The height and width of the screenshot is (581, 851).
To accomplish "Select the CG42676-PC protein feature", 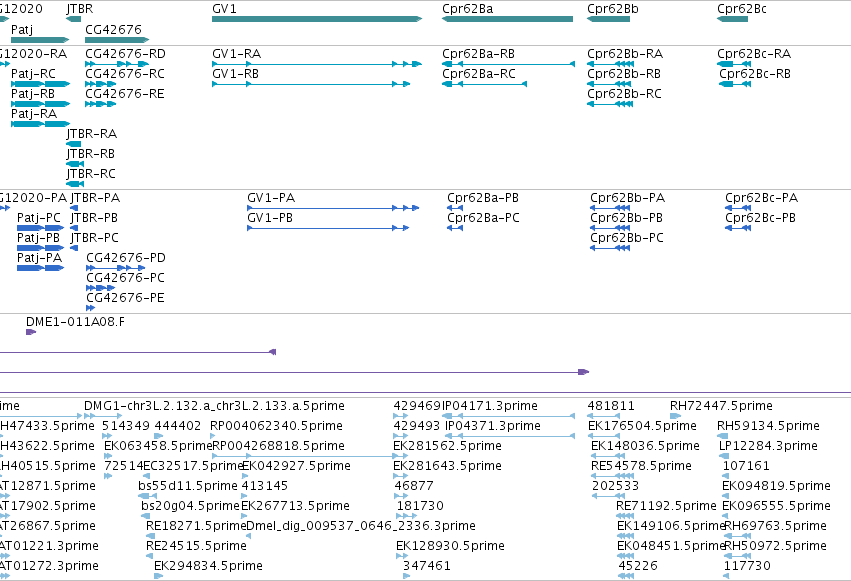I will (x=100, y=288).
